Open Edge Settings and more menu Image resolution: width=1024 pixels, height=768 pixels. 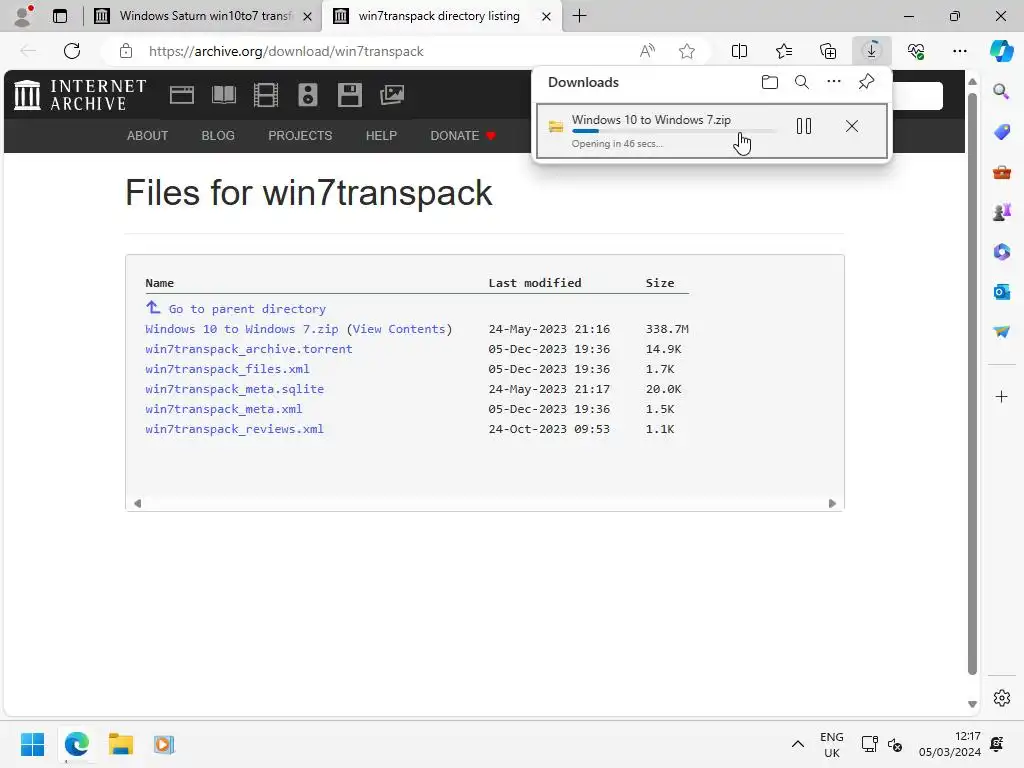click(959, 51)
